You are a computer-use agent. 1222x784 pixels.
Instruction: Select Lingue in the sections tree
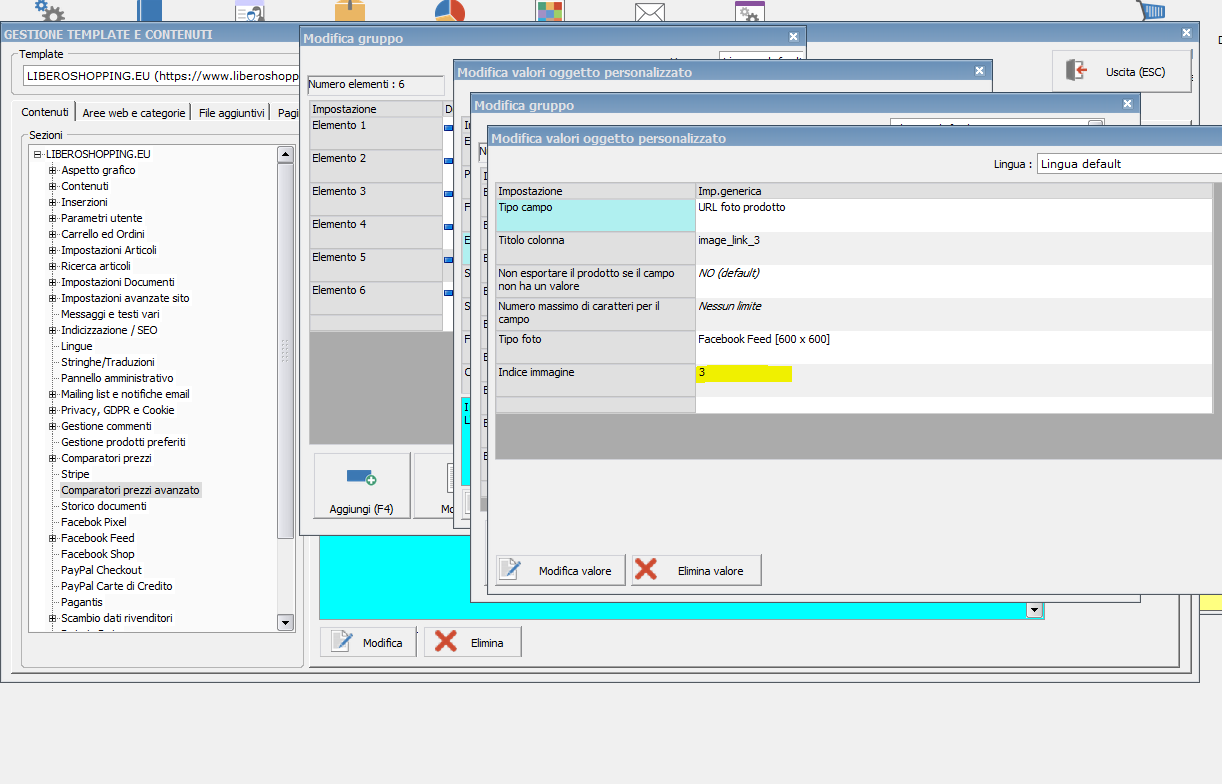[x=76, y=346]
